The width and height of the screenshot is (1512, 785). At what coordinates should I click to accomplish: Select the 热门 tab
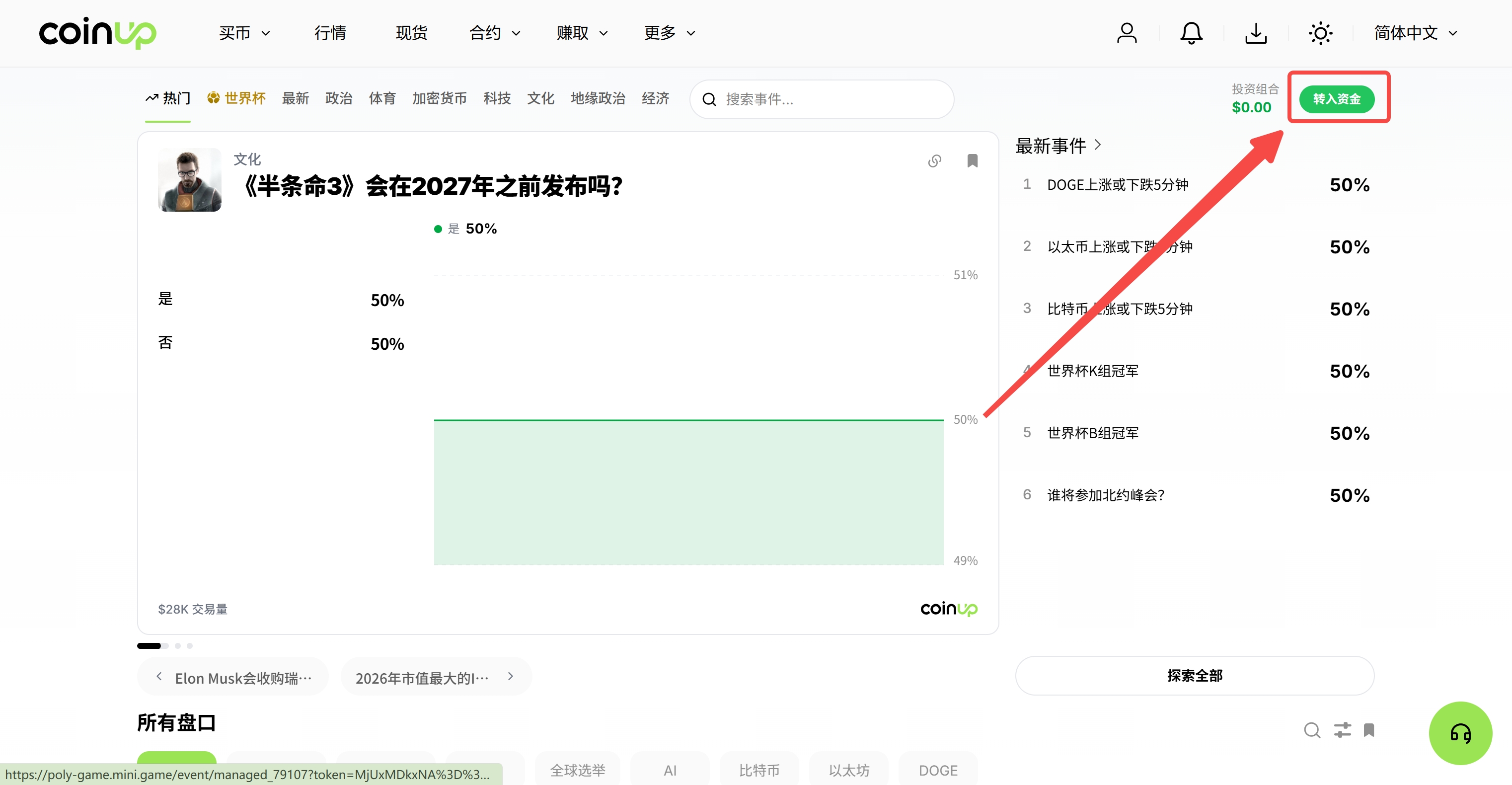pos(168,98)
